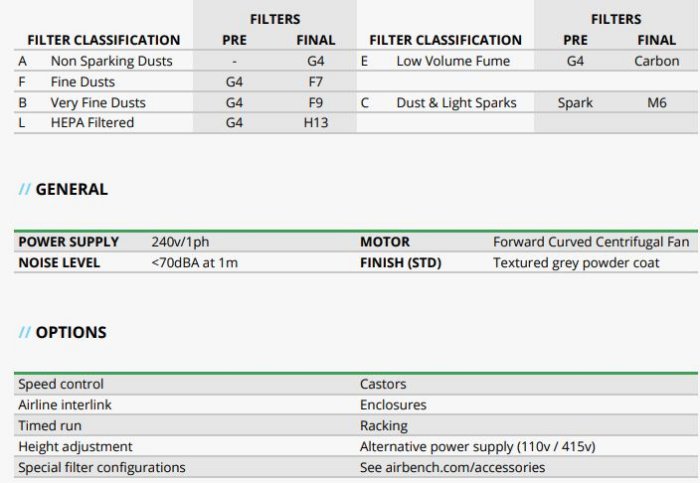Click the Airline interlink option
This screenshot has width=700, height=483.
coord(65,405)
